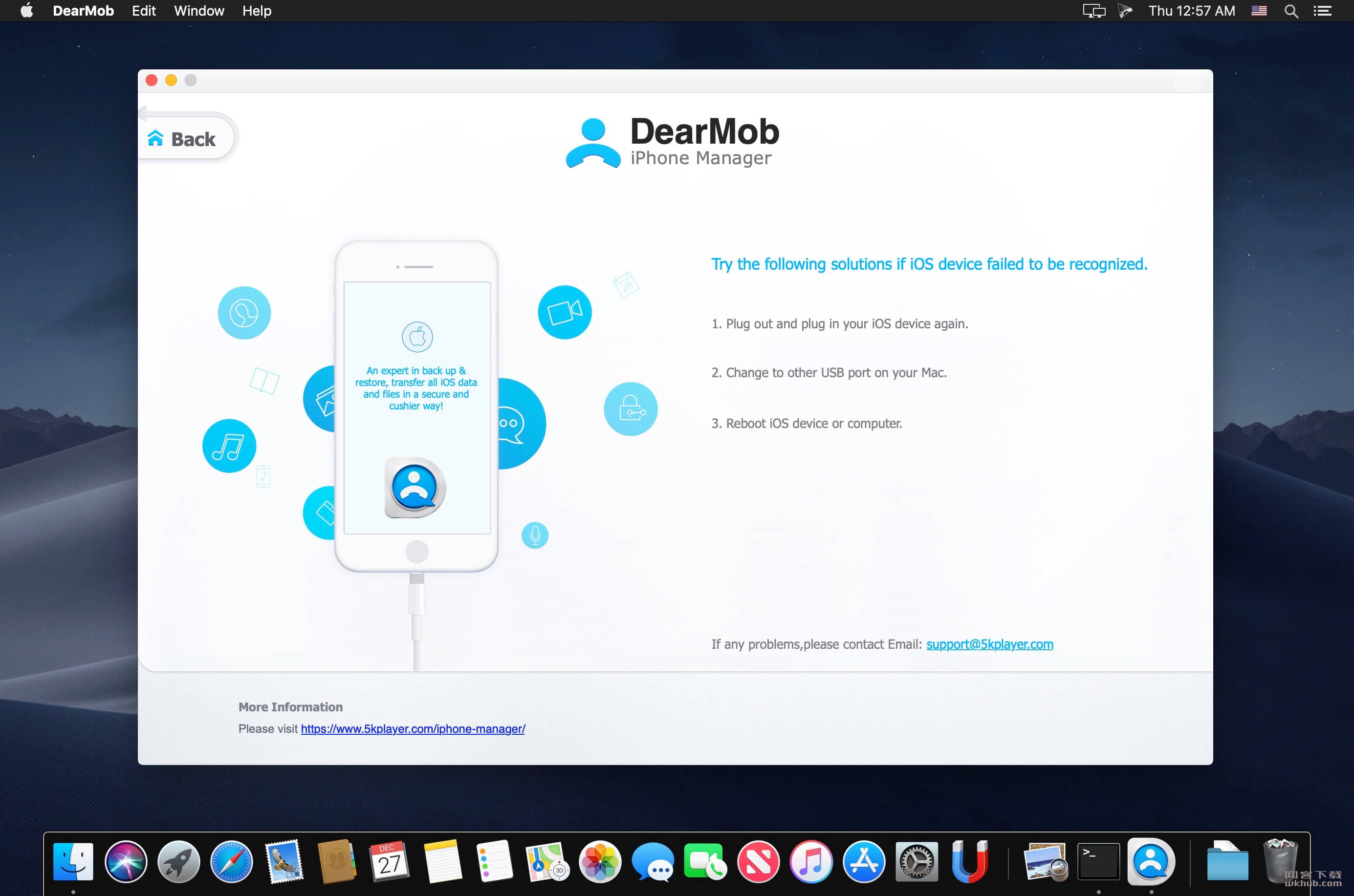Open the Mail stamp icon in Dock

(284, 861)
